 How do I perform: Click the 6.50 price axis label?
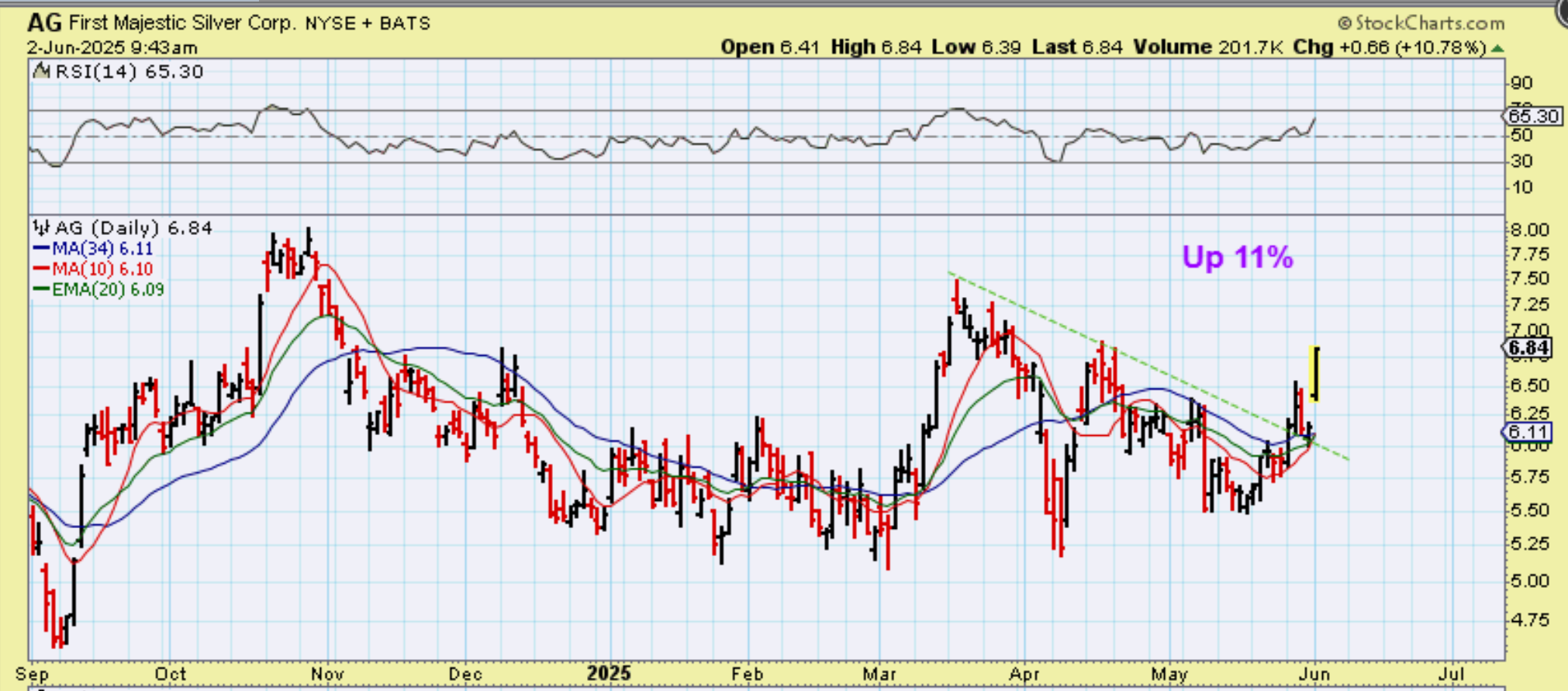pos(1529,386)
